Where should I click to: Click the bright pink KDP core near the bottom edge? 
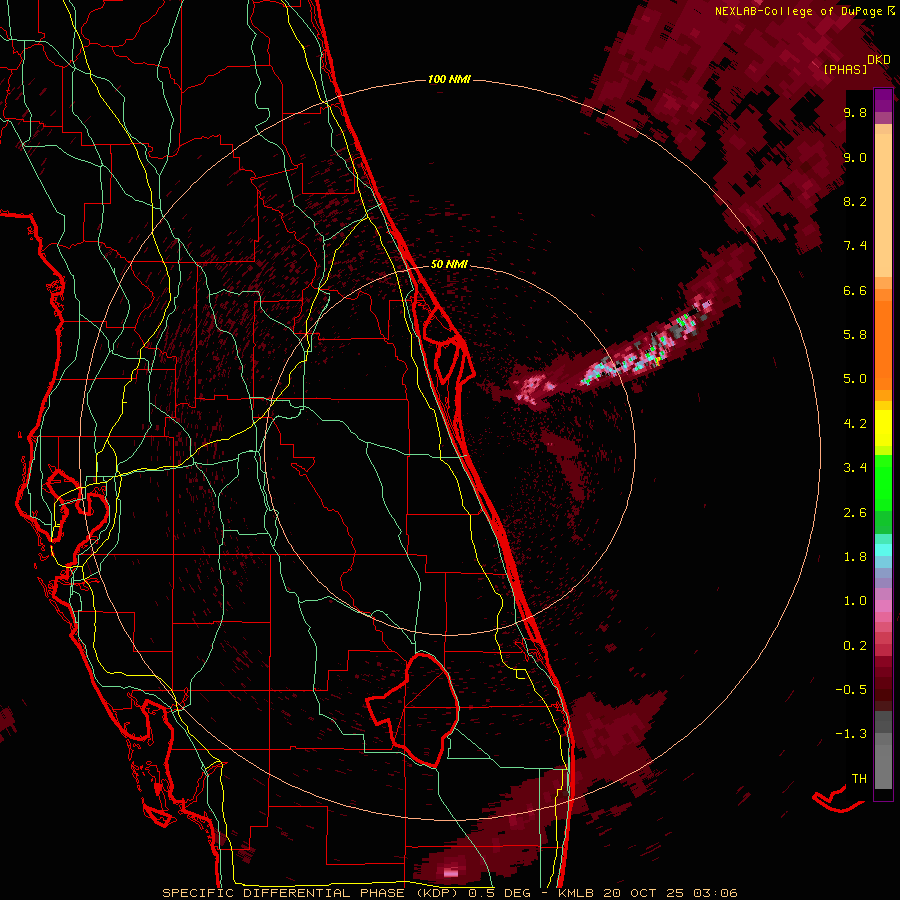point(451,872)
